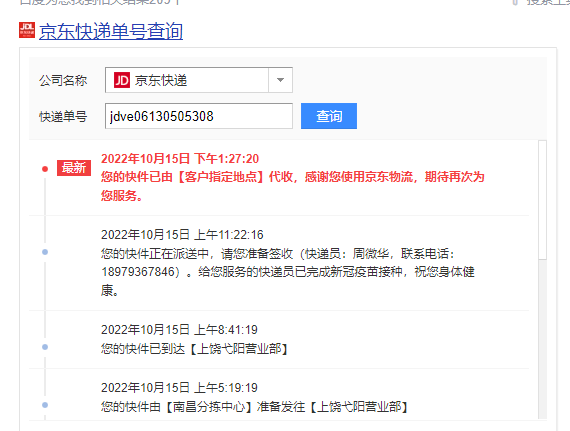Expand the 公司名称 dropdown arrow
This screenshot has width=570, height=431.
pyautogui.click(x=280, y=80)
